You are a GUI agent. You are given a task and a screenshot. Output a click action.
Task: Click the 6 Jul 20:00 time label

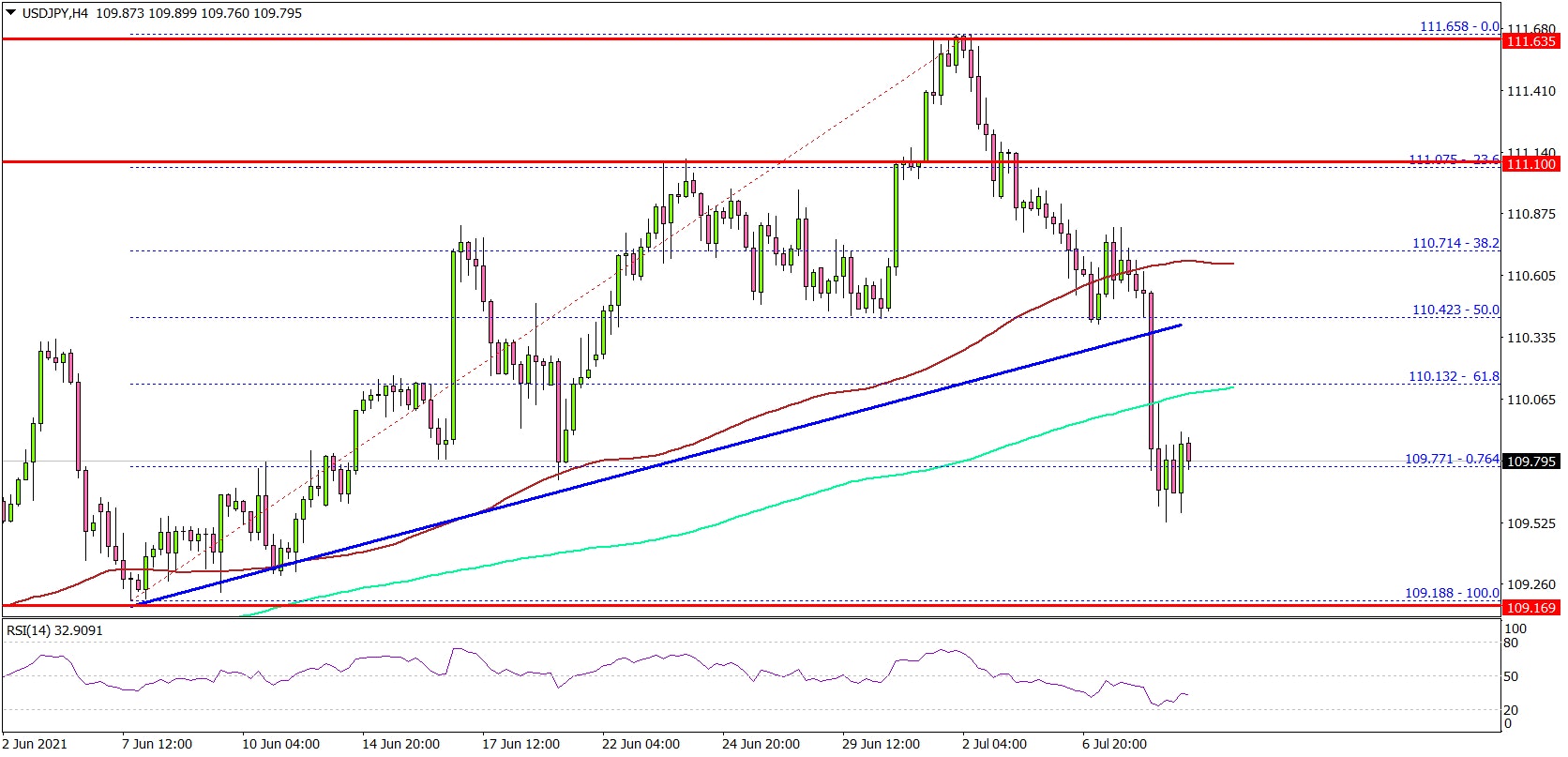click(1113, 744)
